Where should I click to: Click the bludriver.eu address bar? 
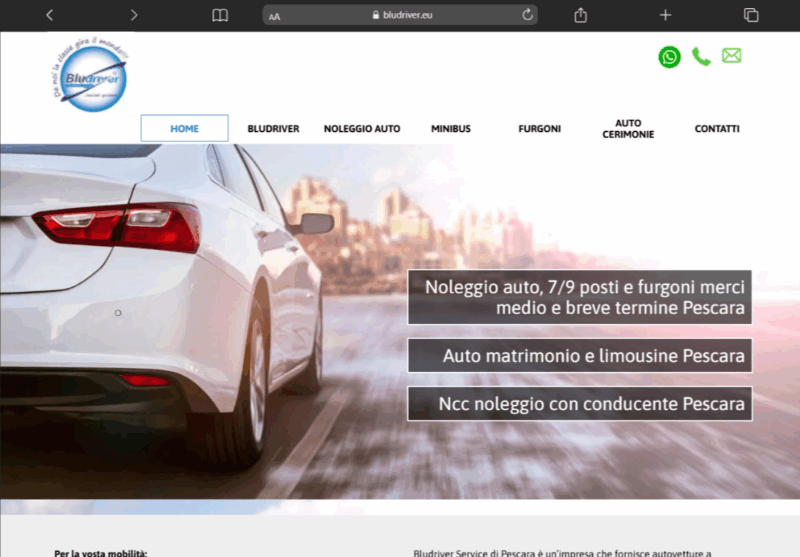click(x=400, y=15)
